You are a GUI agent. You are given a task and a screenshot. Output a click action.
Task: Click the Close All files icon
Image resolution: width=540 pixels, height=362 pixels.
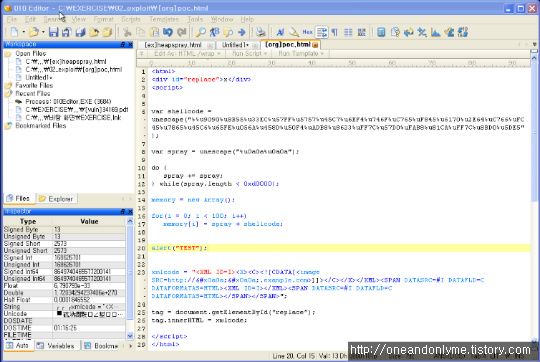click(x=107, y=32)
